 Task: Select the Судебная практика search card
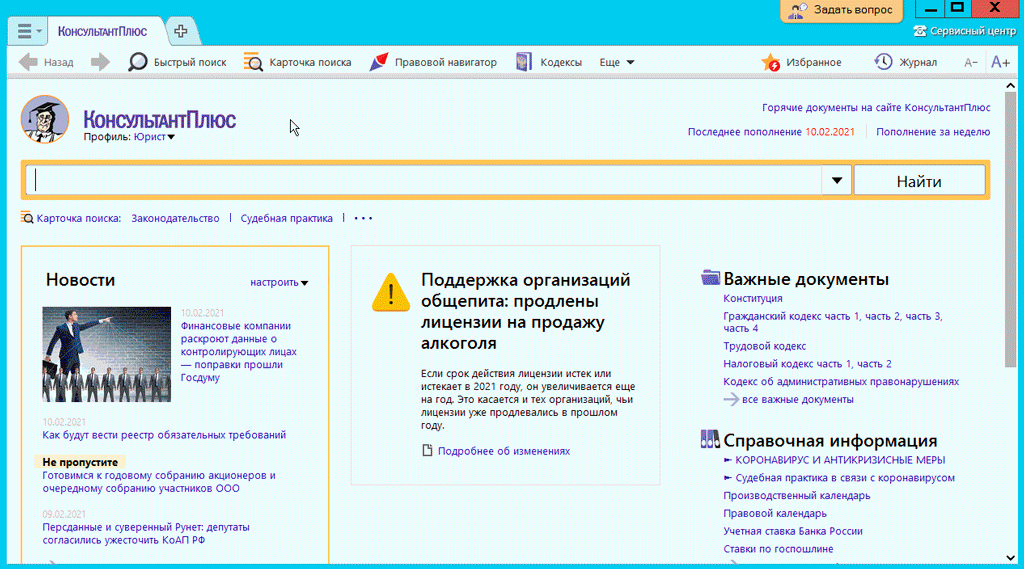pyautogui.click(x=286, y=218)
